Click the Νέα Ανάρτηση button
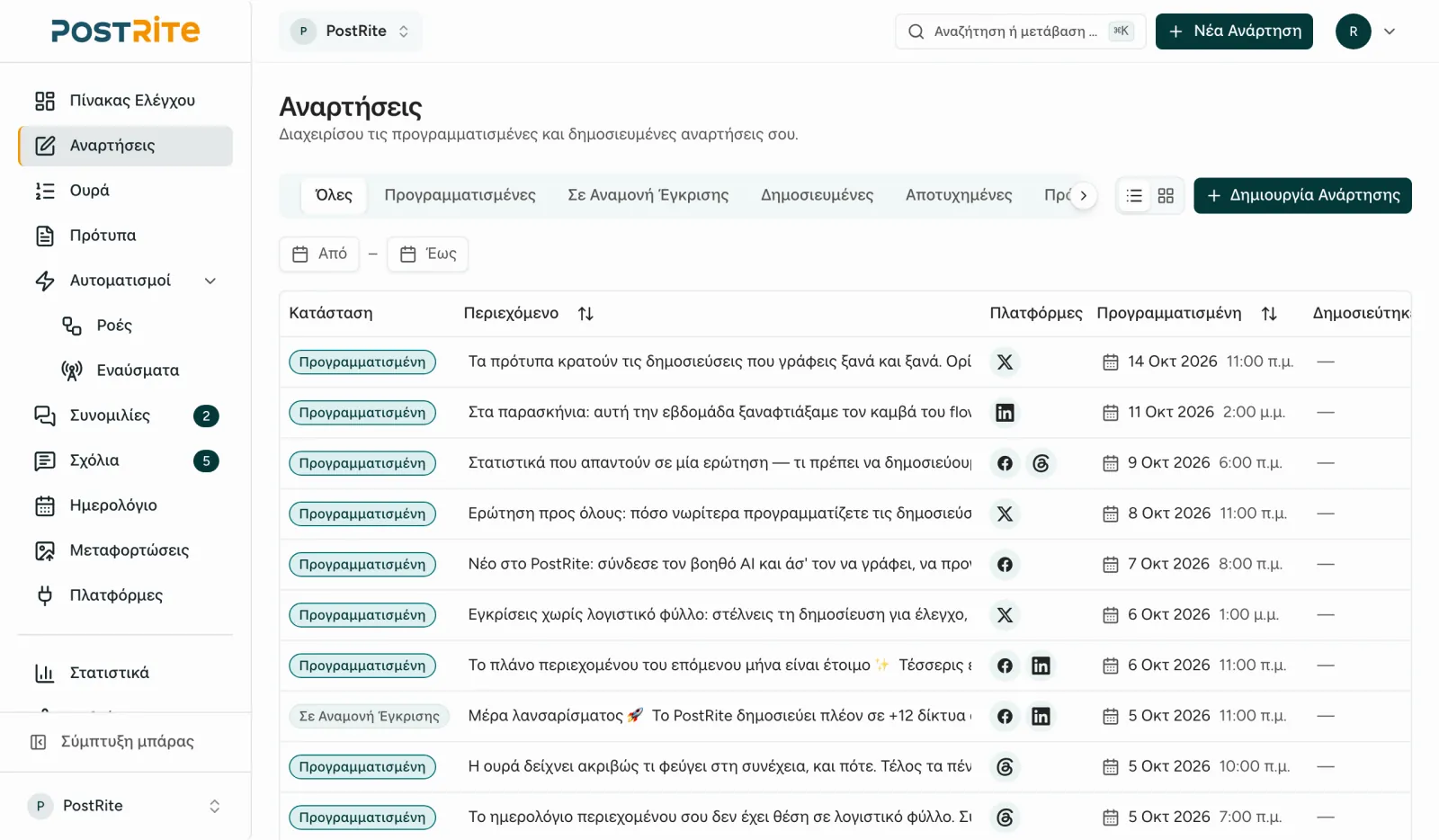 coord(1234,31)
